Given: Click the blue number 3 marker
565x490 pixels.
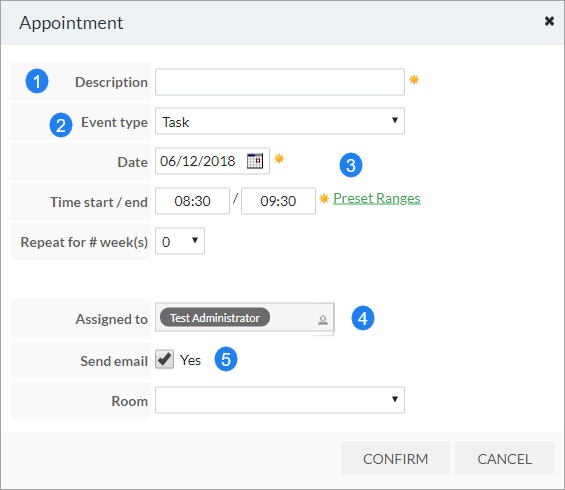Looking at the screenshot, I should [x=351, y=165].
